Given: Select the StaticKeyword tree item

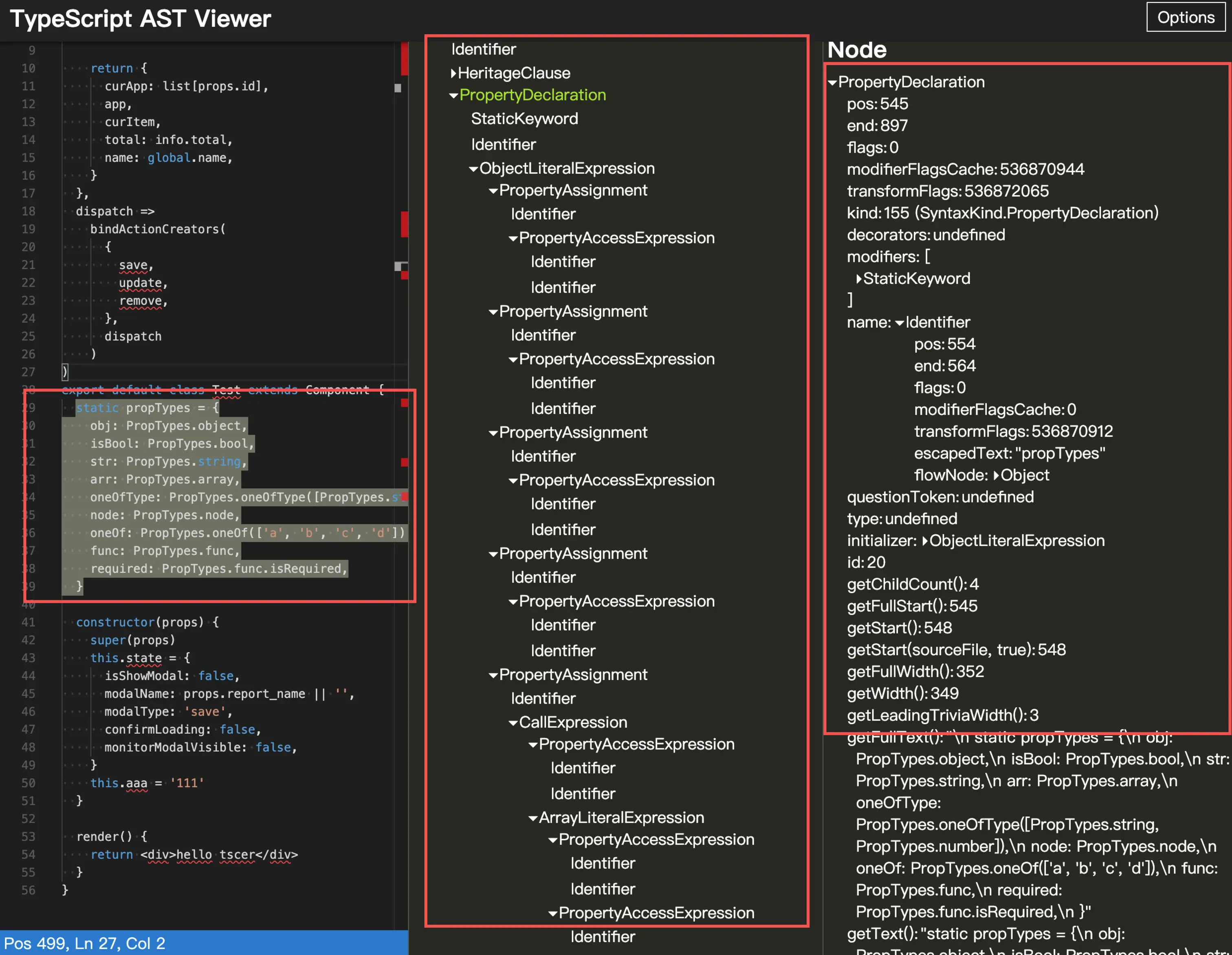Looking at the screenshot, I should click(524, 119).
